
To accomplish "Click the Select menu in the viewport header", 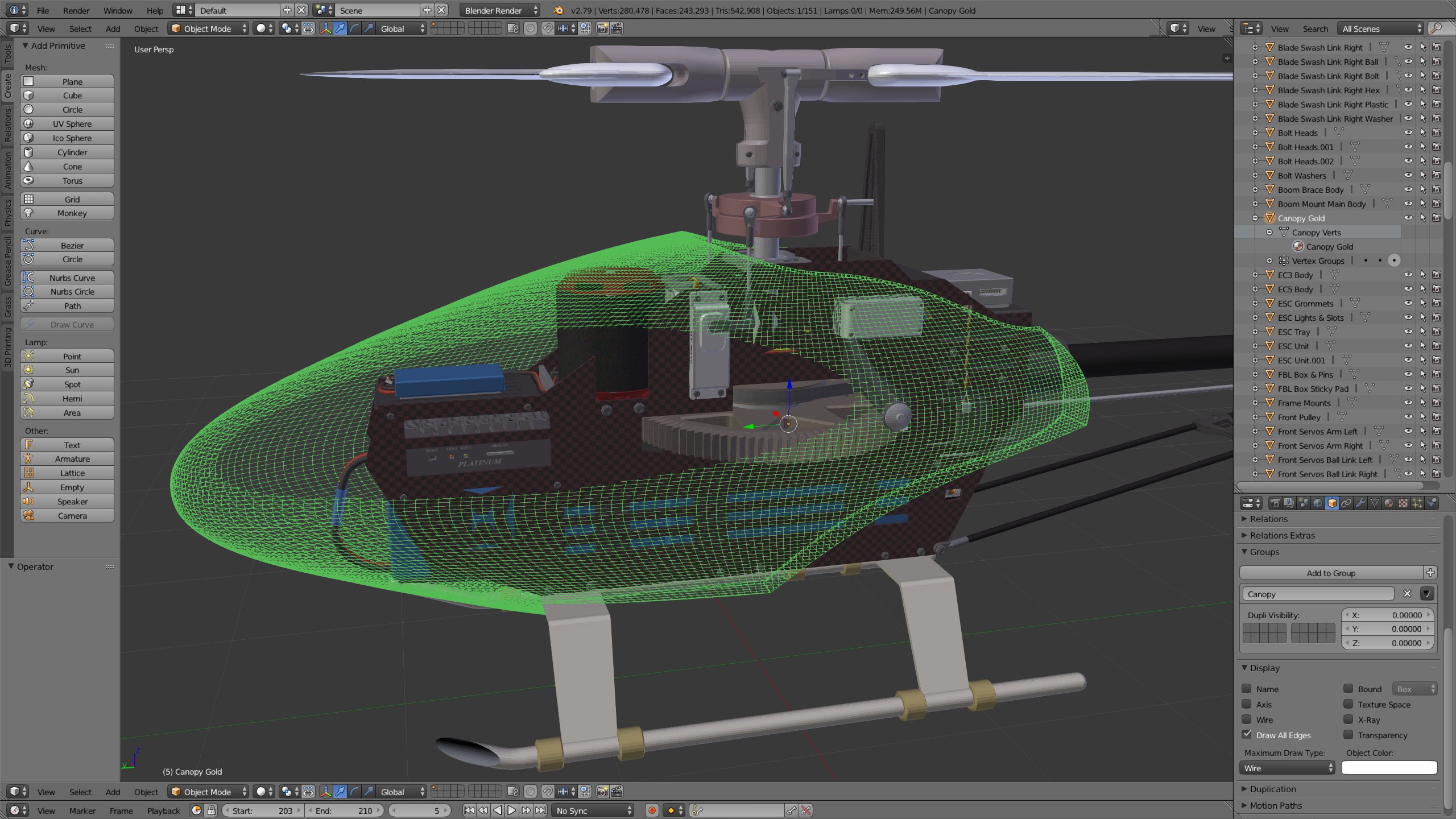I will (x=80, y=28).
